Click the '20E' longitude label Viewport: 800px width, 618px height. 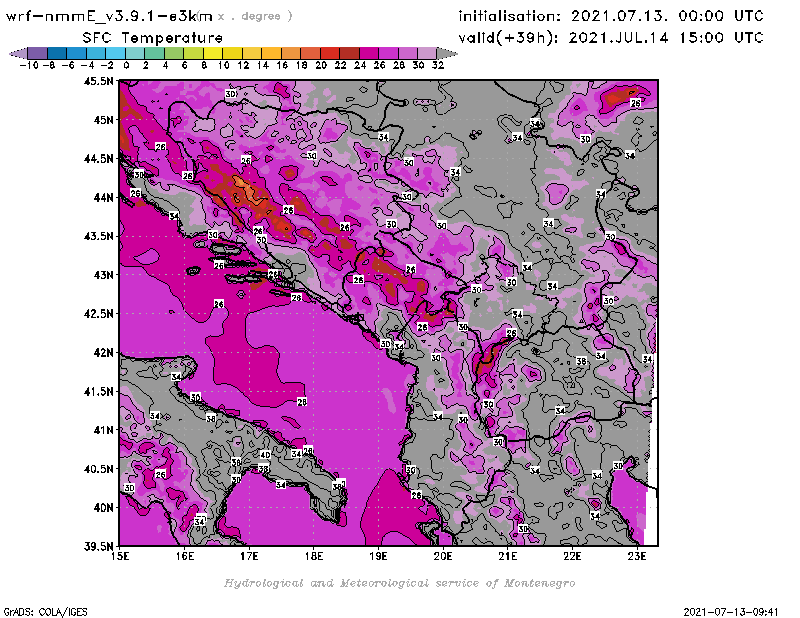click(443, 556)
